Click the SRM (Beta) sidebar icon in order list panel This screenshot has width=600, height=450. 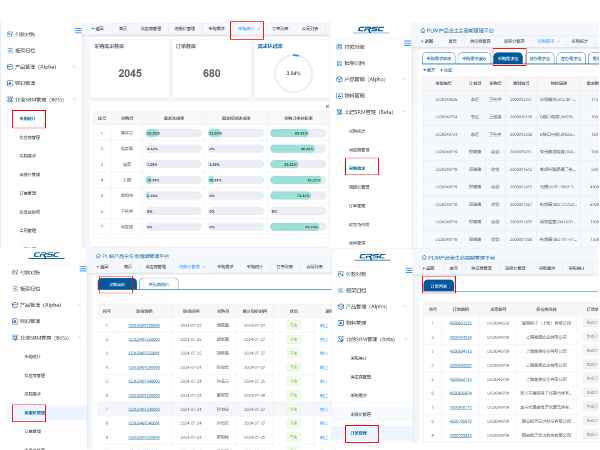pos(341,339)
